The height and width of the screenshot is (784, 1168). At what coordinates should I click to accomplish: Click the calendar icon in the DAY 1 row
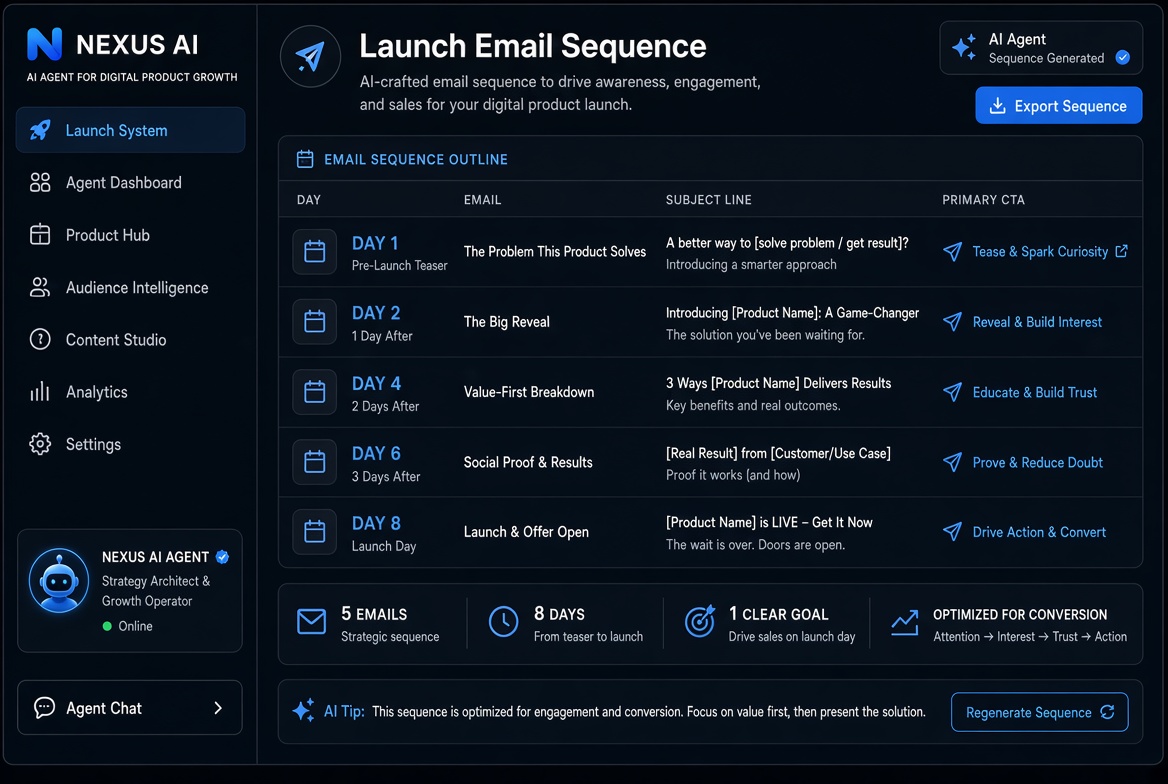tap(314, 252)
